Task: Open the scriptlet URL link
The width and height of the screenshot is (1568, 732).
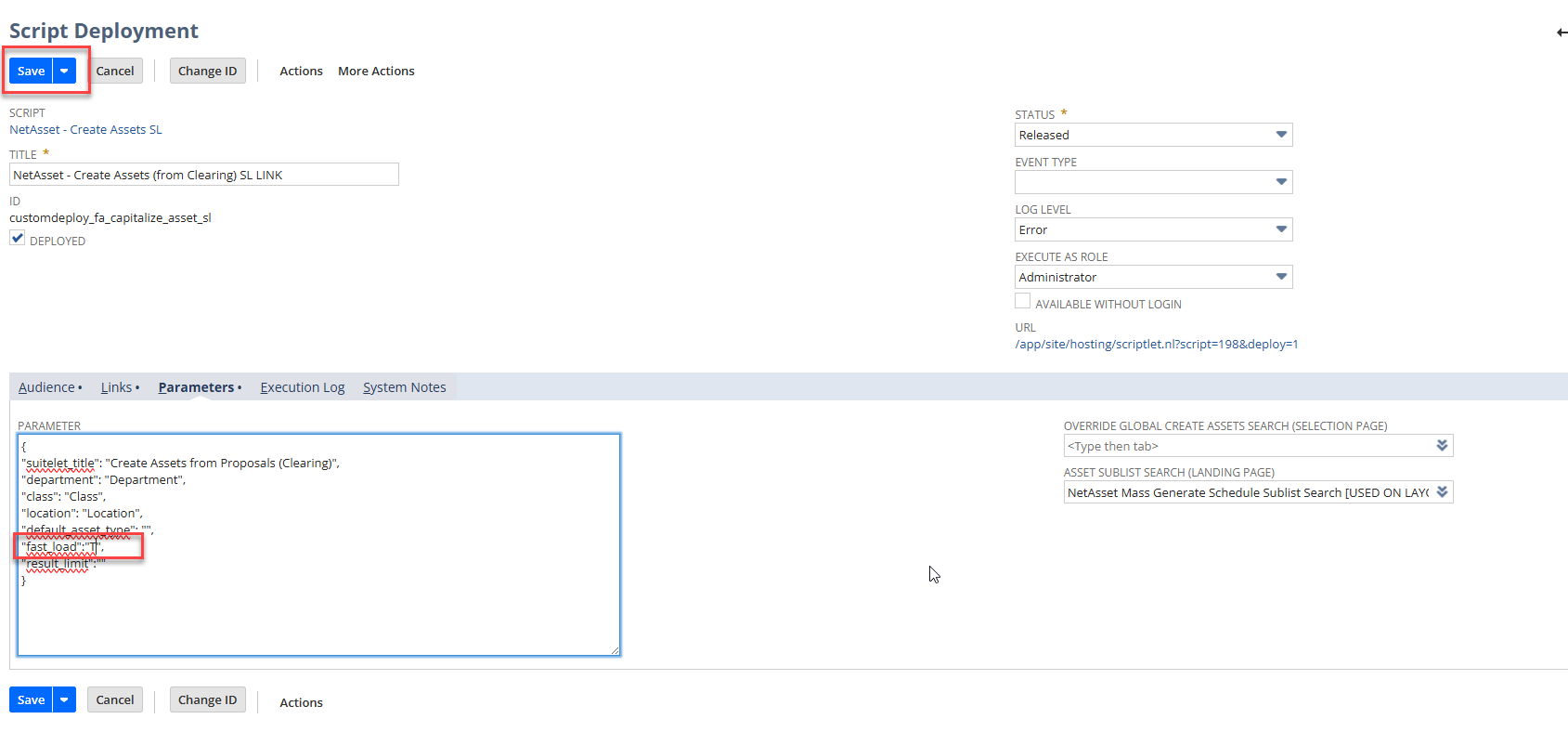Action: click(1156, 345)
